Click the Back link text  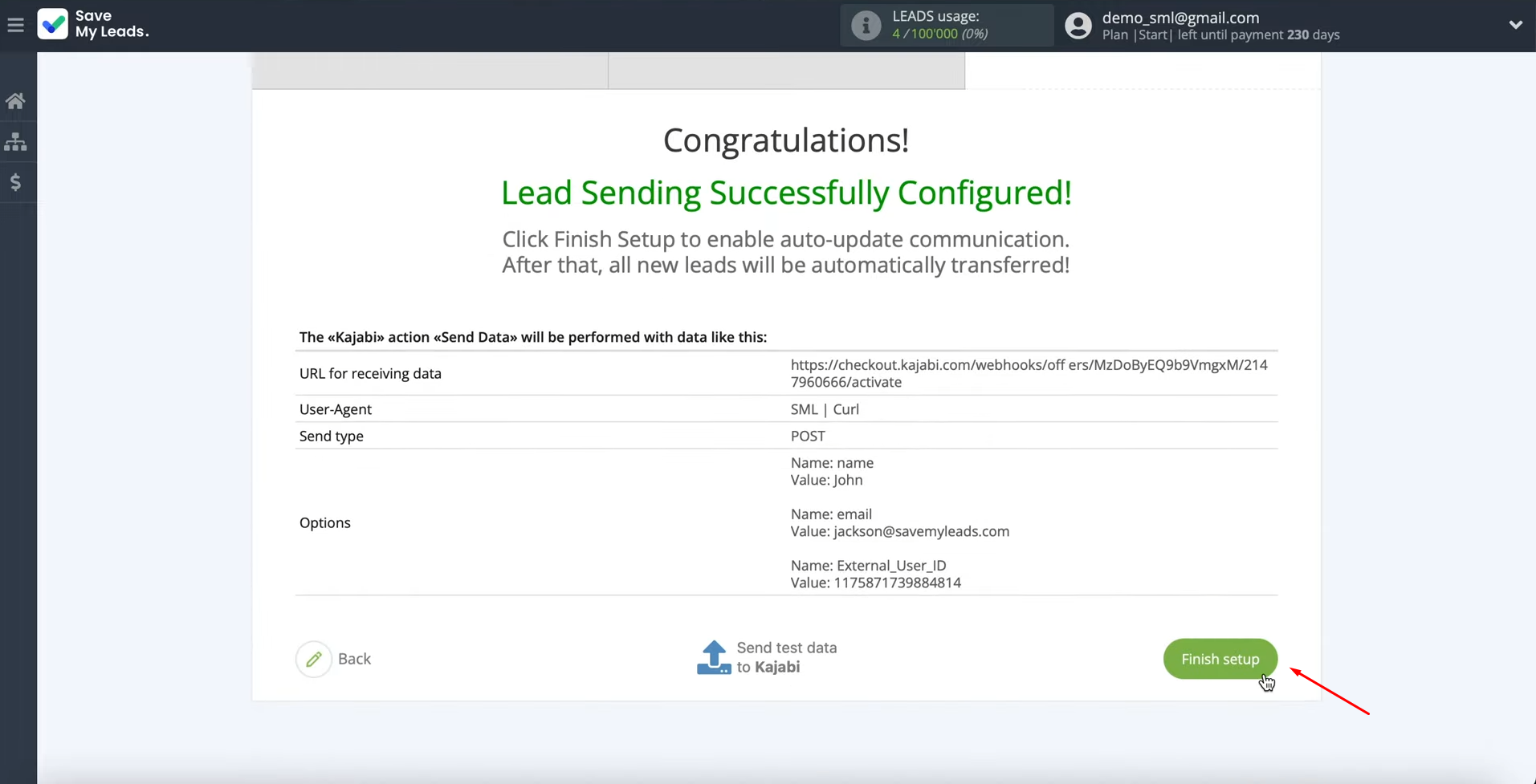point(354,659)
